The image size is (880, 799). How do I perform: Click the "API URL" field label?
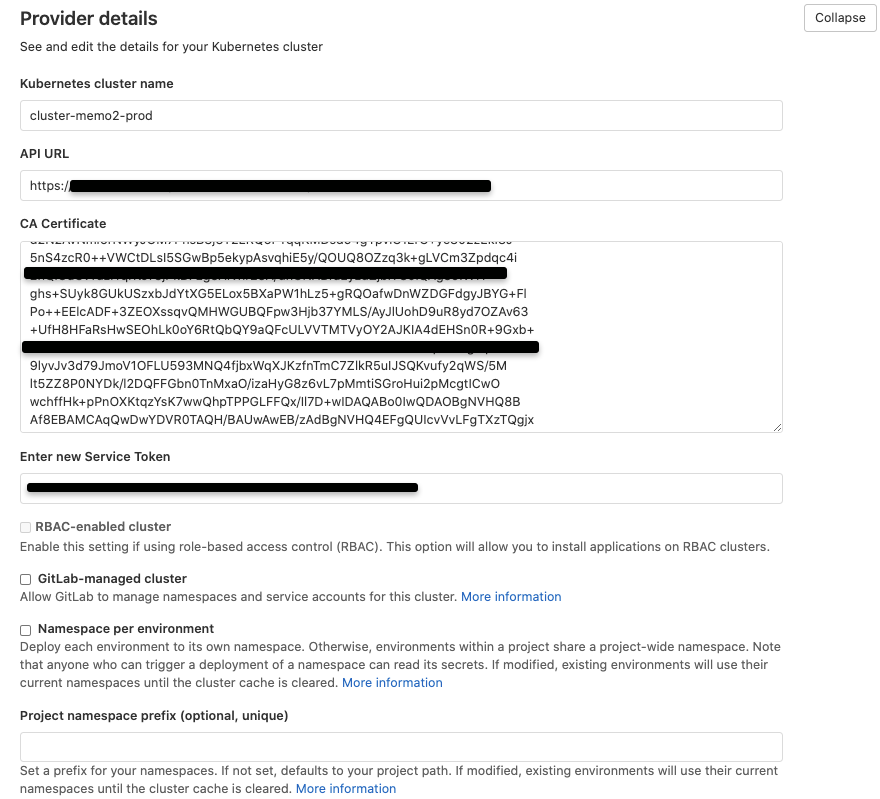[x=44, y=154]
